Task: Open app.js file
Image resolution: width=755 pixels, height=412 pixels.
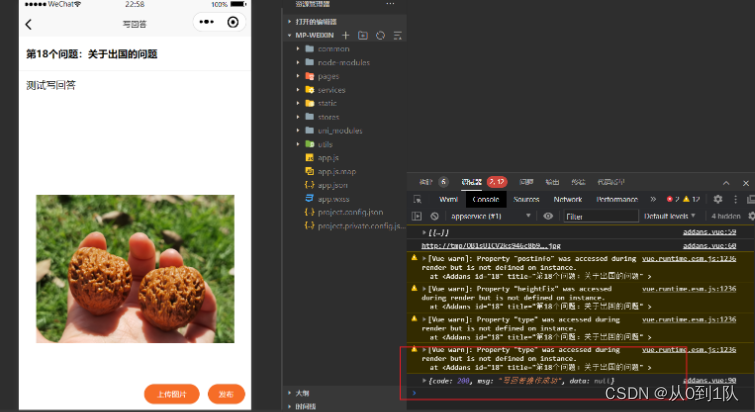Action: 328,158
